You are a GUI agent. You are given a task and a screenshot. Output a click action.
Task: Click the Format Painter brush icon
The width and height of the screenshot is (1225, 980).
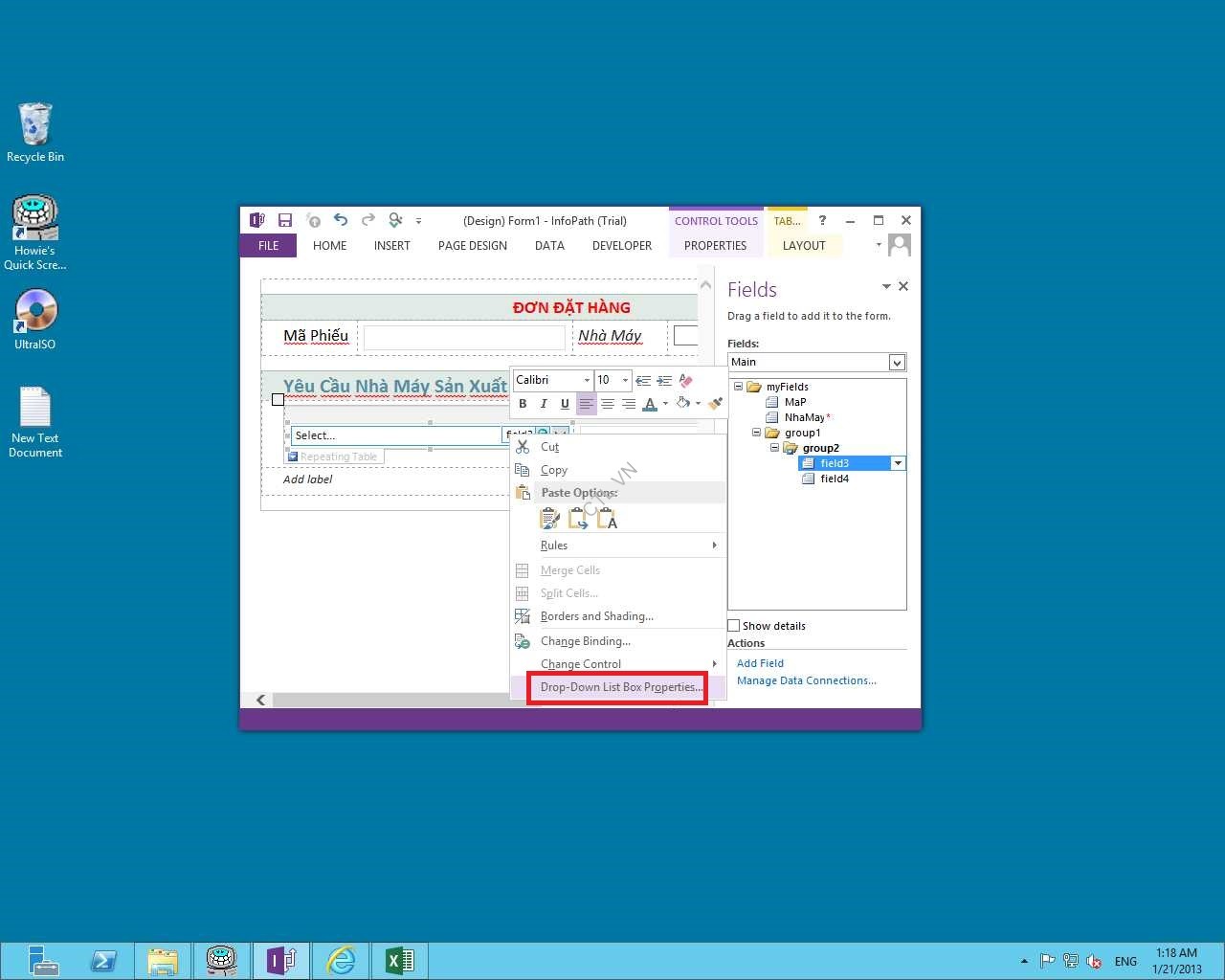coord(715,404)
